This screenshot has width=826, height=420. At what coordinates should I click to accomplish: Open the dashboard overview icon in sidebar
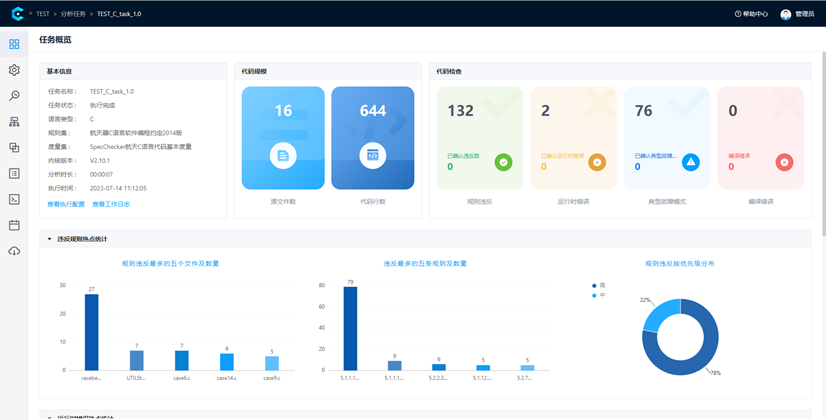[14, 45]
